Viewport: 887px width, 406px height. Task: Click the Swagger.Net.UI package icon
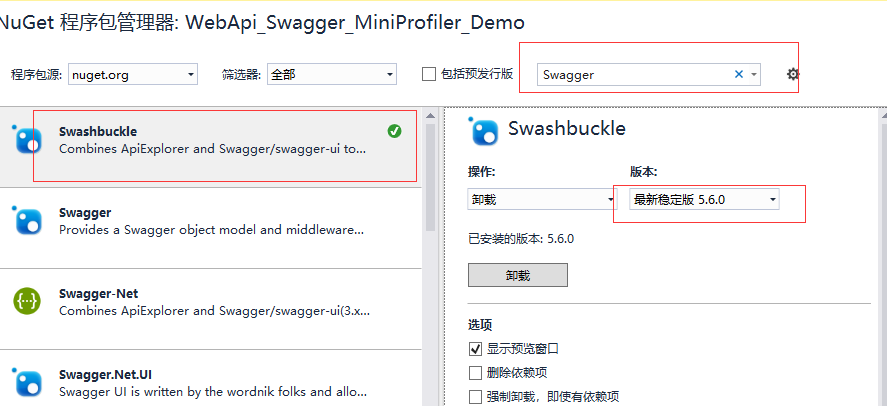[x=27, y=383]
